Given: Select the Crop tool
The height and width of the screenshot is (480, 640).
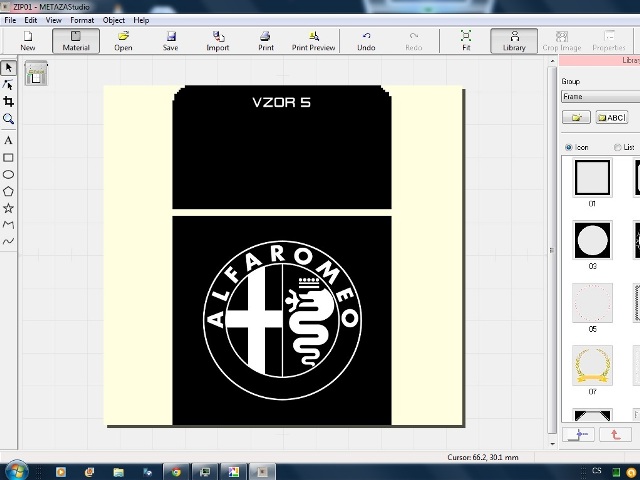Looking at the screenshot, I should 8,102.
